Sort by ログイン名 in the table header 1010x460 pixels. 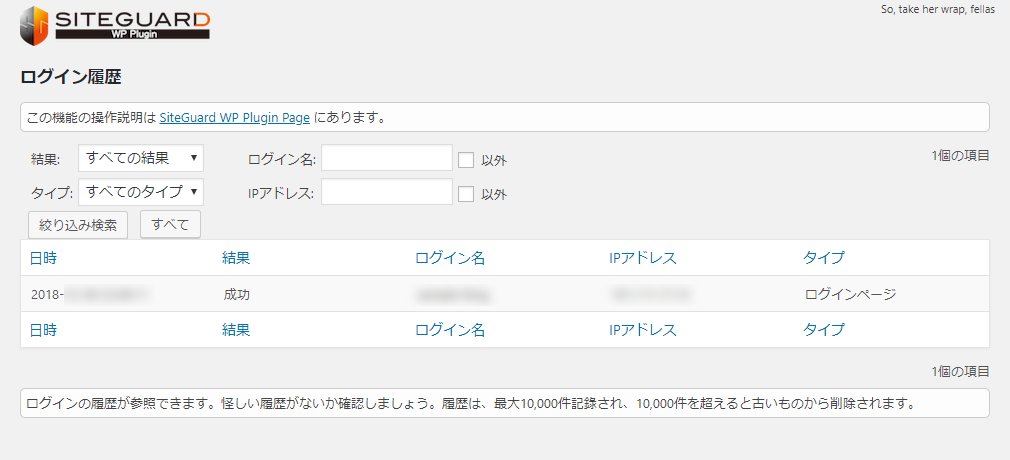pyautogui.click(x=449, y=258)
